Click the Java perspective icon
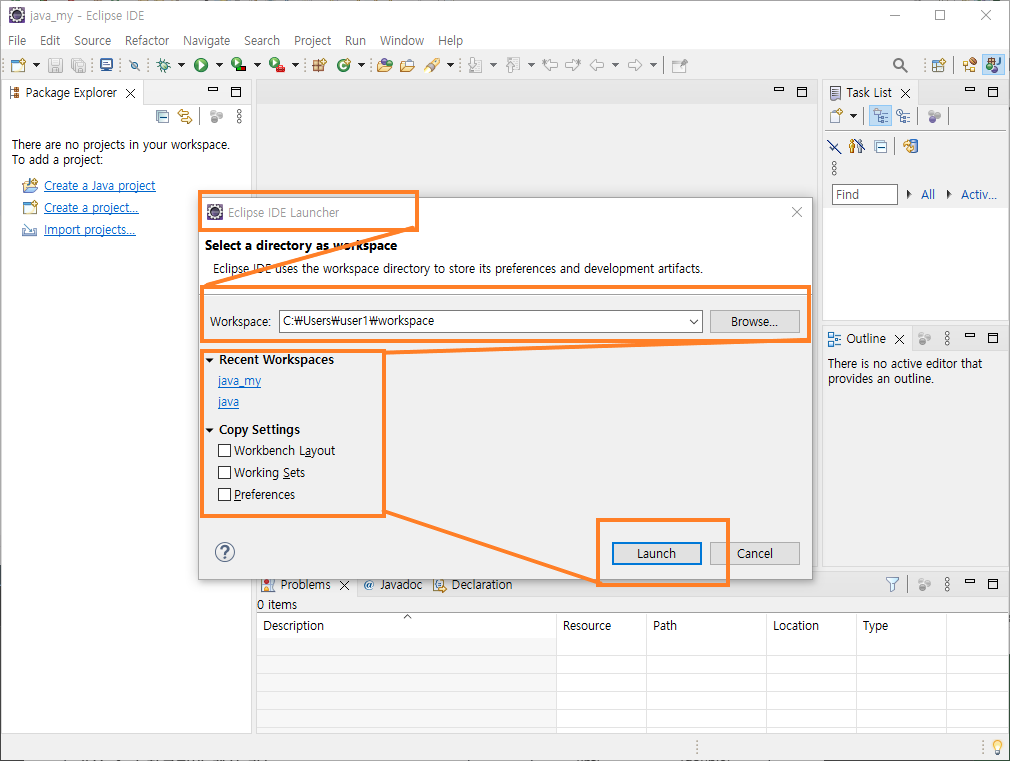 [993, 65]
